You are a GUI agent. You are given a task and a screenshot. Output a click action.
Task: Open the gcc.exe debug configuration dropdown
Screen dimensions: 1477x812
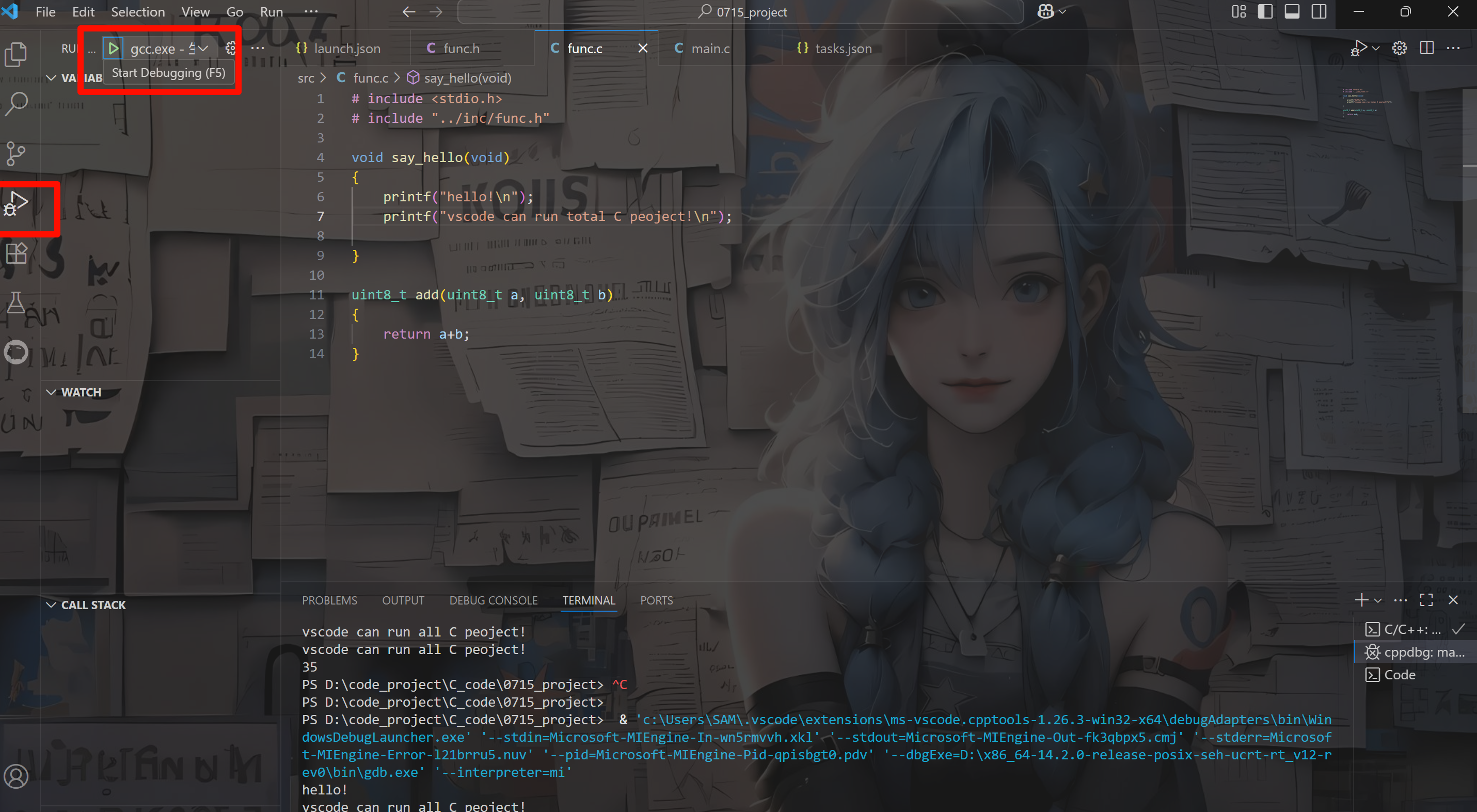pyautogui.click(x=170, y=48)
